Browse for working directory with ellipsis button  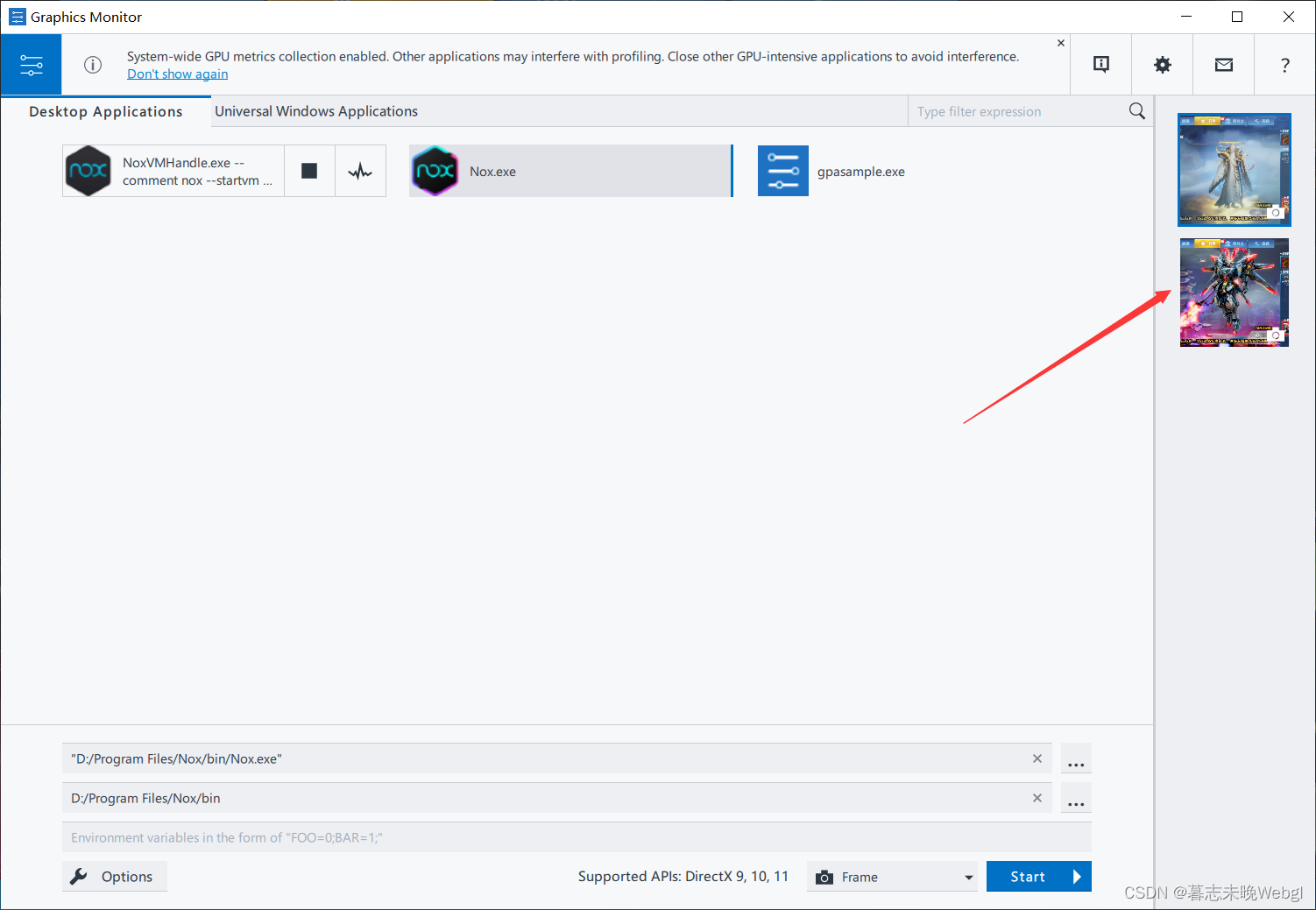[x=1076, y=798]
